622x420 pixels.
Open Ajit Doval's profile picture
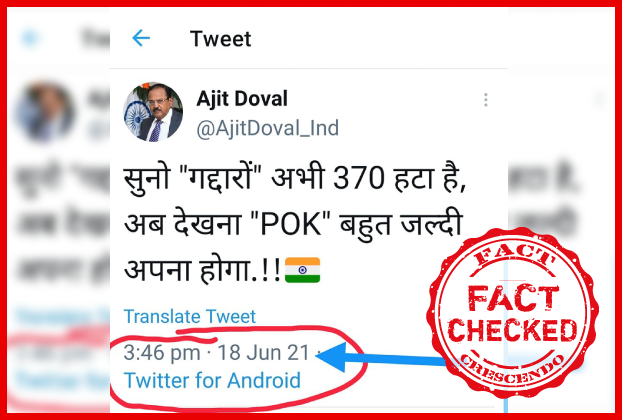pyautogui.click(x=153, y=112)
